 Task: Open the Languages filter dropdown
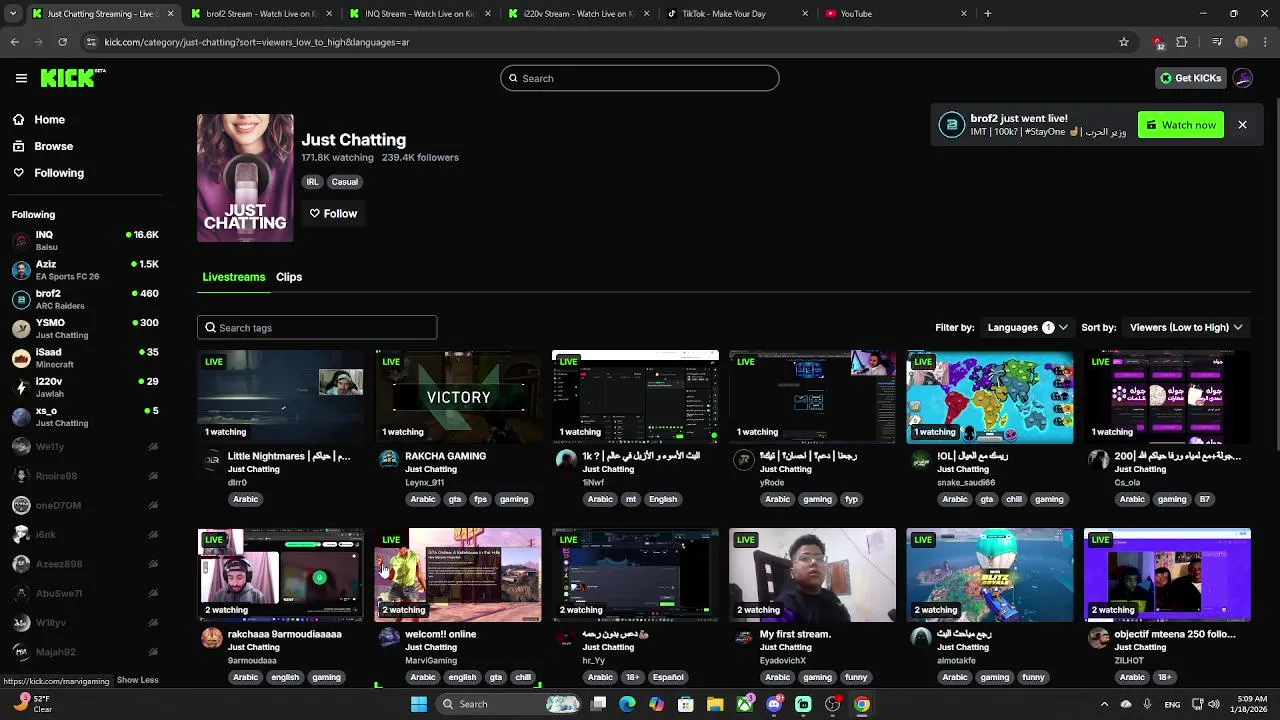click(1027, 327)
